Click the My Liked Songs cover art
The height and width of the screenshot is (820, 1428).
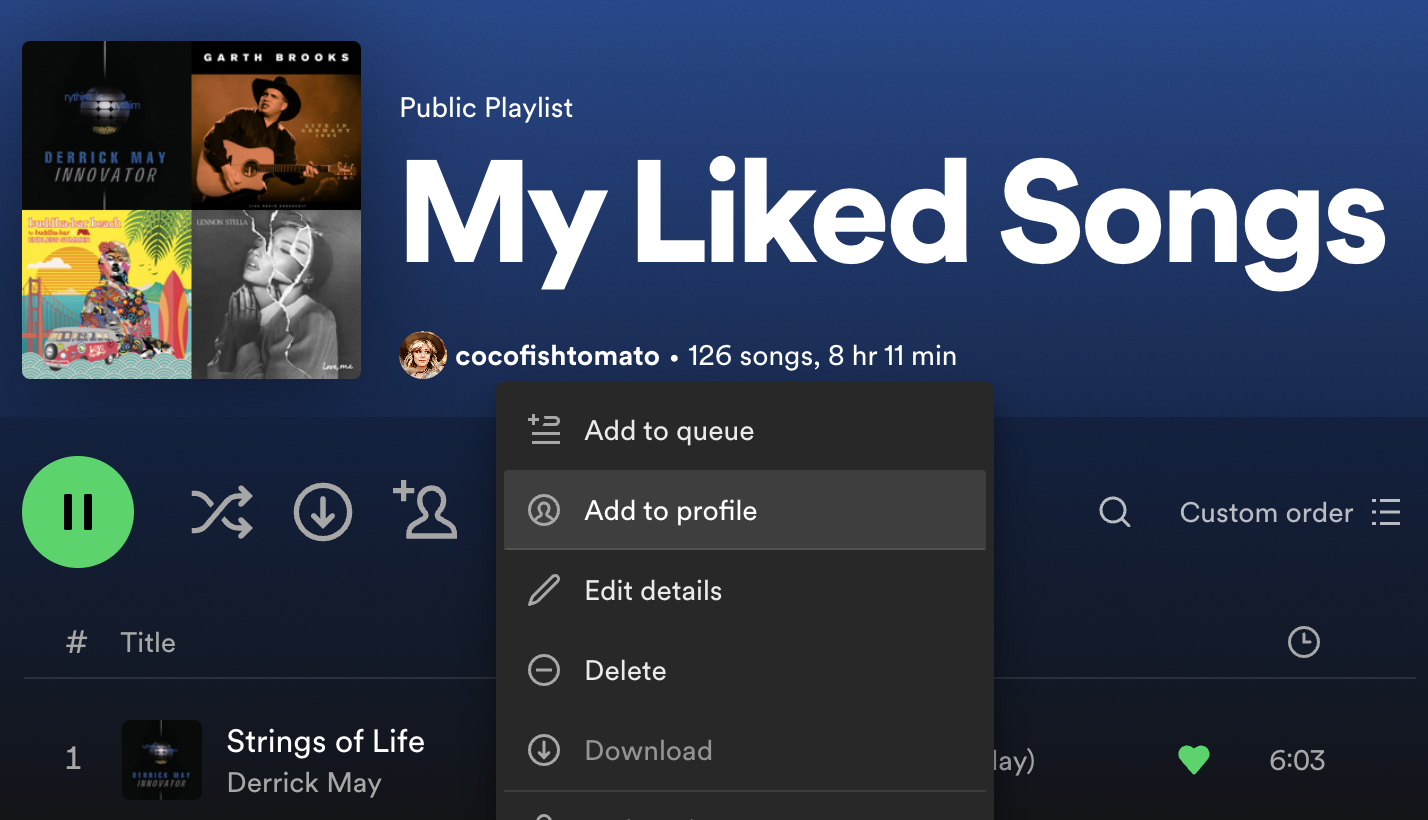[191, 209]
